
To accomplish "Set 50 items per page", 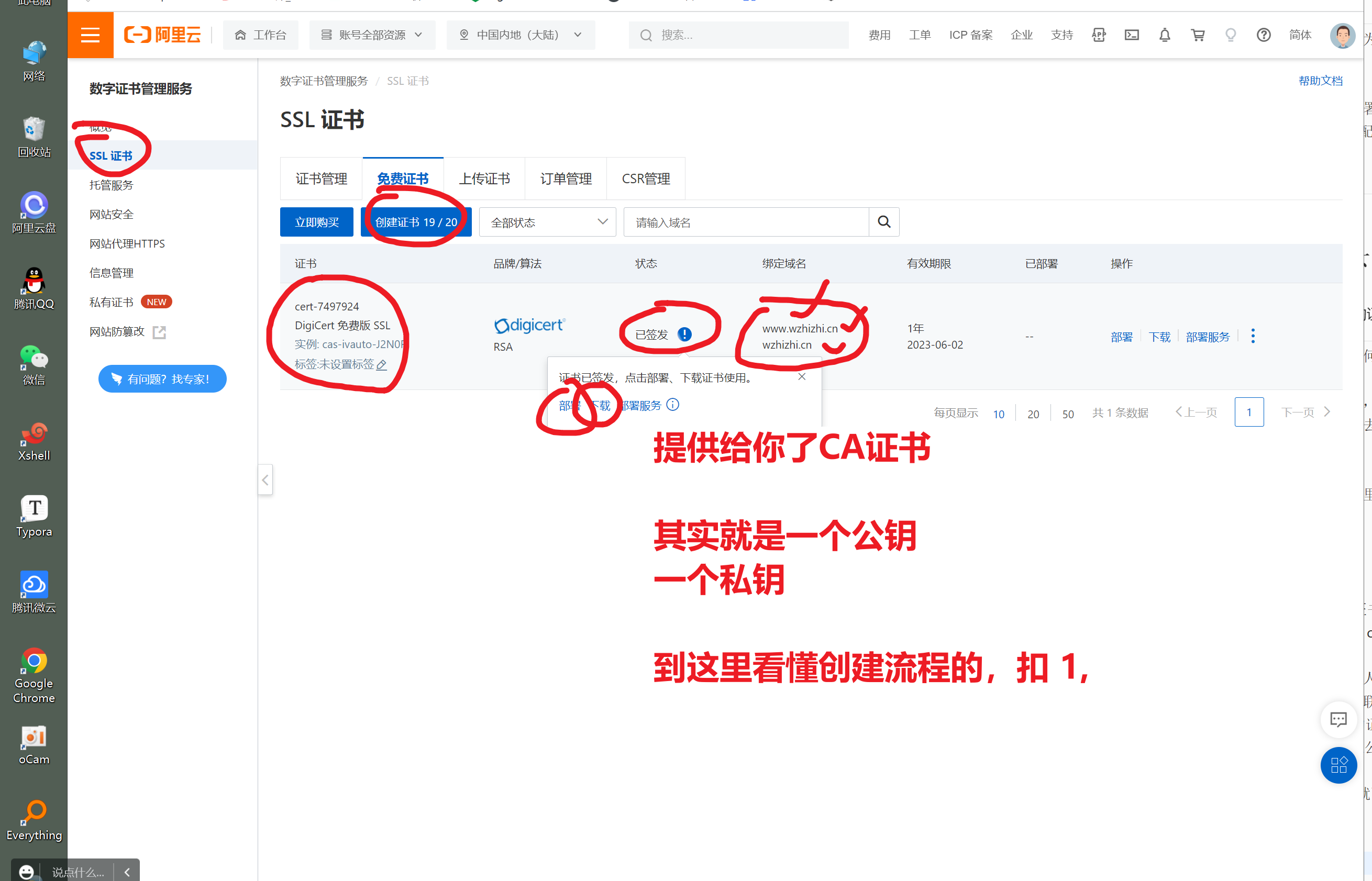I will click(x=1068, y=414).
